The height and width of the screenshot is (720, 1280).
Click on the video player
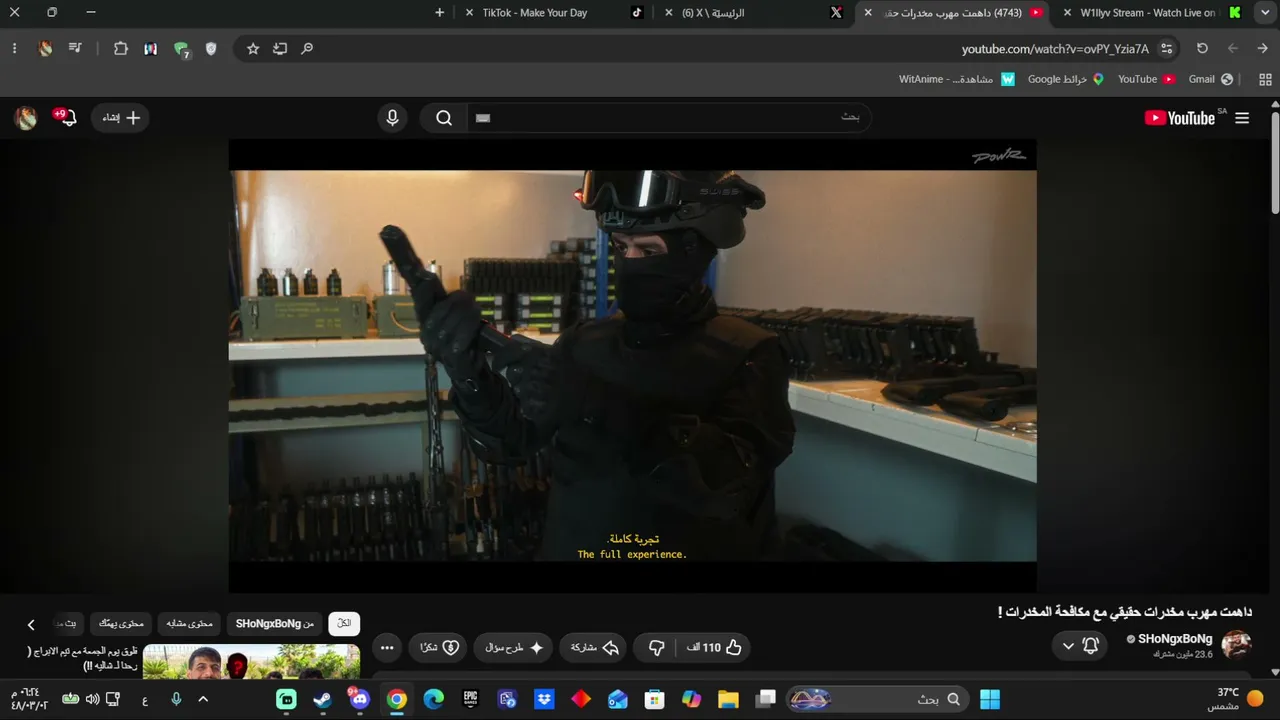pyautogui.click(x=632, y=365)
